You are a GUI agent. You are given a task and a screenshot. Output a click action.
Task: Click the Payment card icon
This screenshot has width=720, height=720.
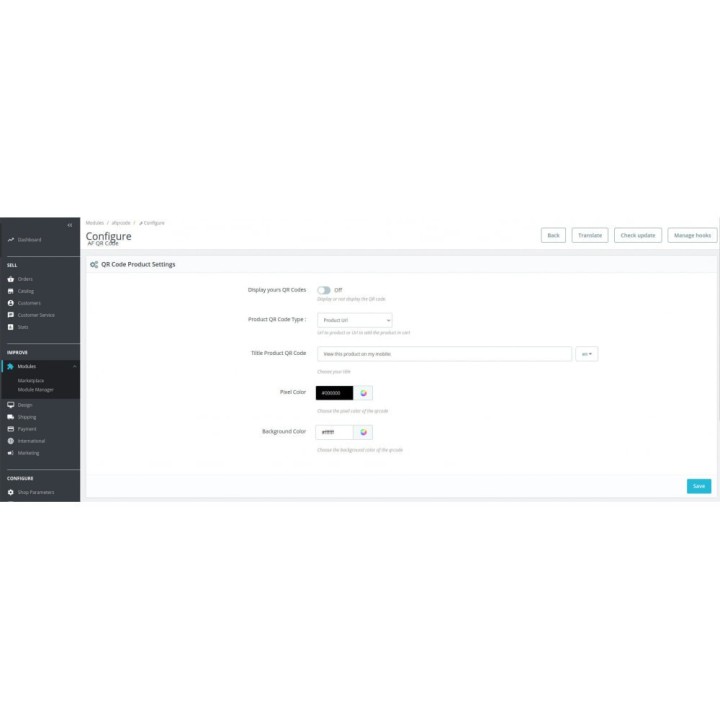tap(11, 429)
